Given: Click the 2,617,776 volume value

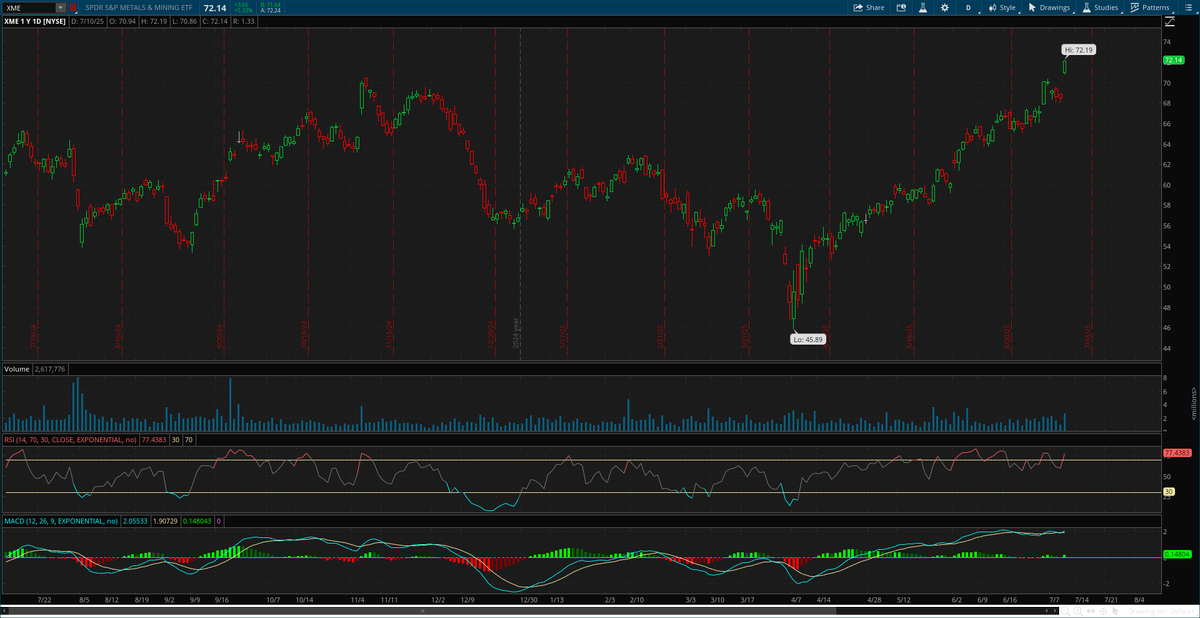Looking at the screenshot, I should pyautogui.click(x=51, y=369).
